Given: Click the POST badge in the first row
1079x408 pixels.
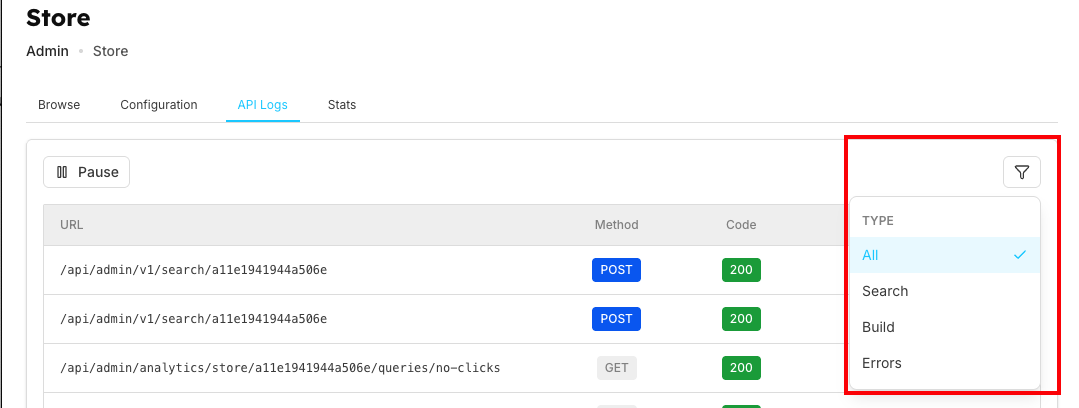Looking at the screenshot, I should pyautogui.click(x=617, y=270).
